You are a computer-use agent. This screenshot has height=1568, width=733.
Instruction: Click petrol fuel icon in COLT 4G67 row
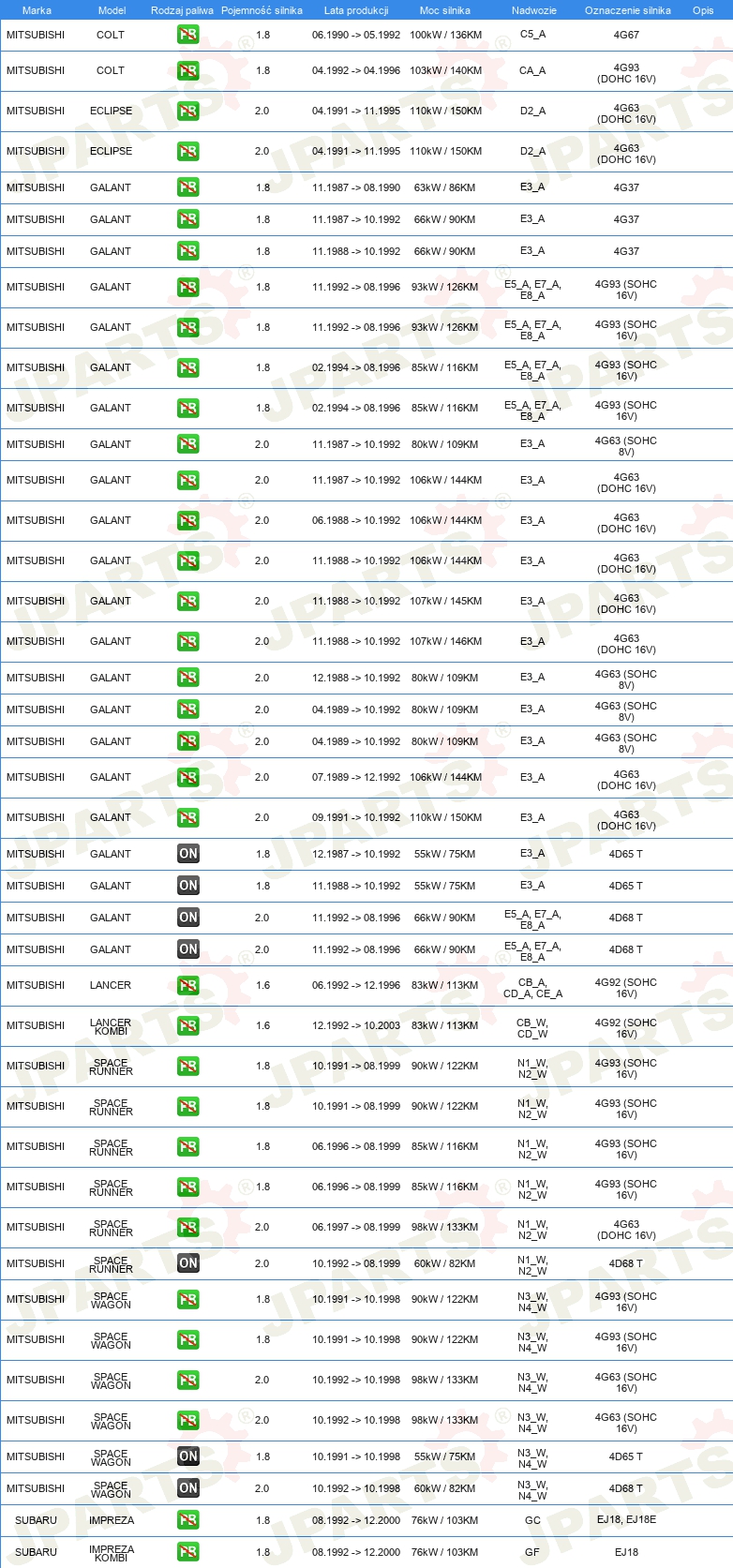(x=188, y=35)
